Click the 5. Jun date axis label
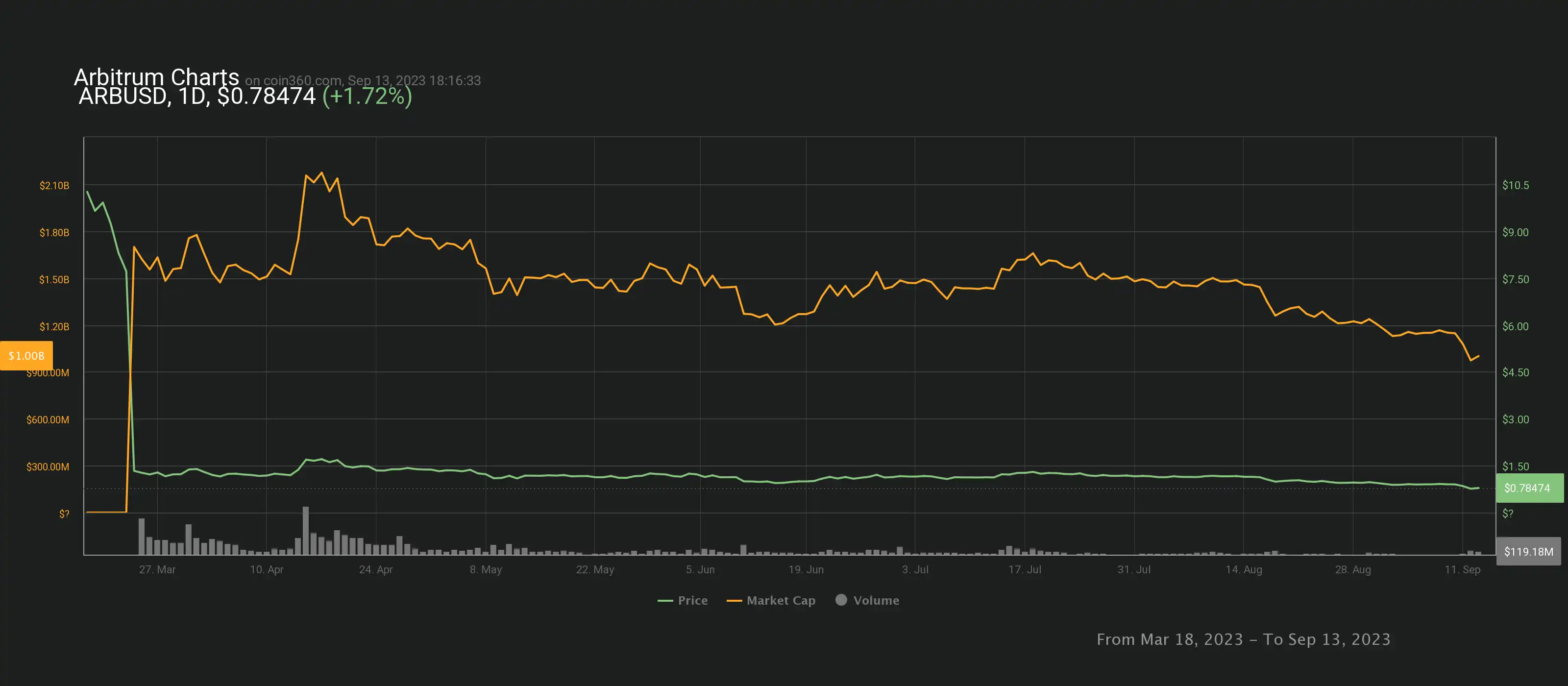Viewport: 1568px width, 686px height. pyautogui.click(x=700, y=569)
